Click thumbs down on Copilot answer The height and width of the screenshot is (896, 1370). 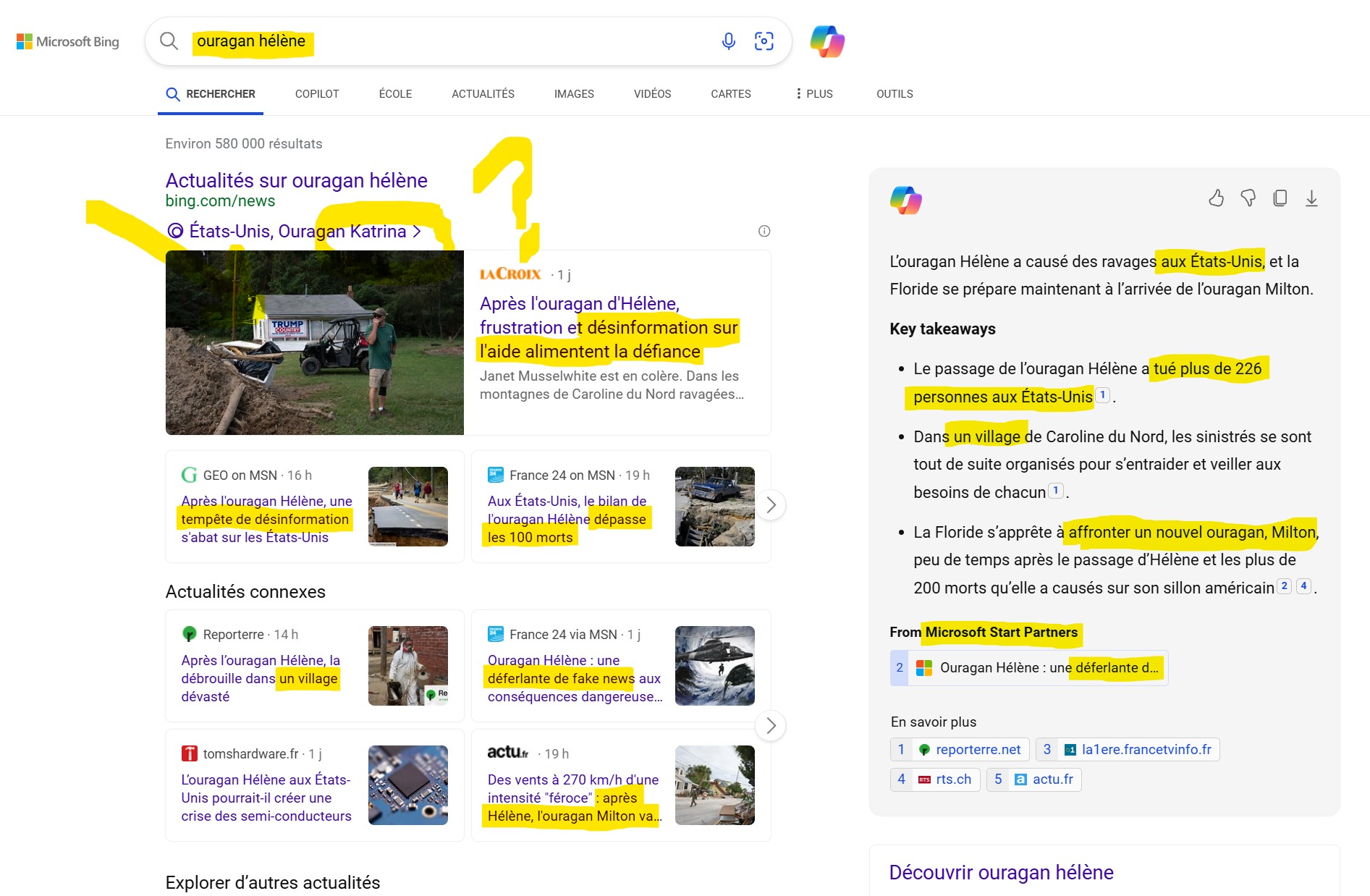click(1248, 198)
